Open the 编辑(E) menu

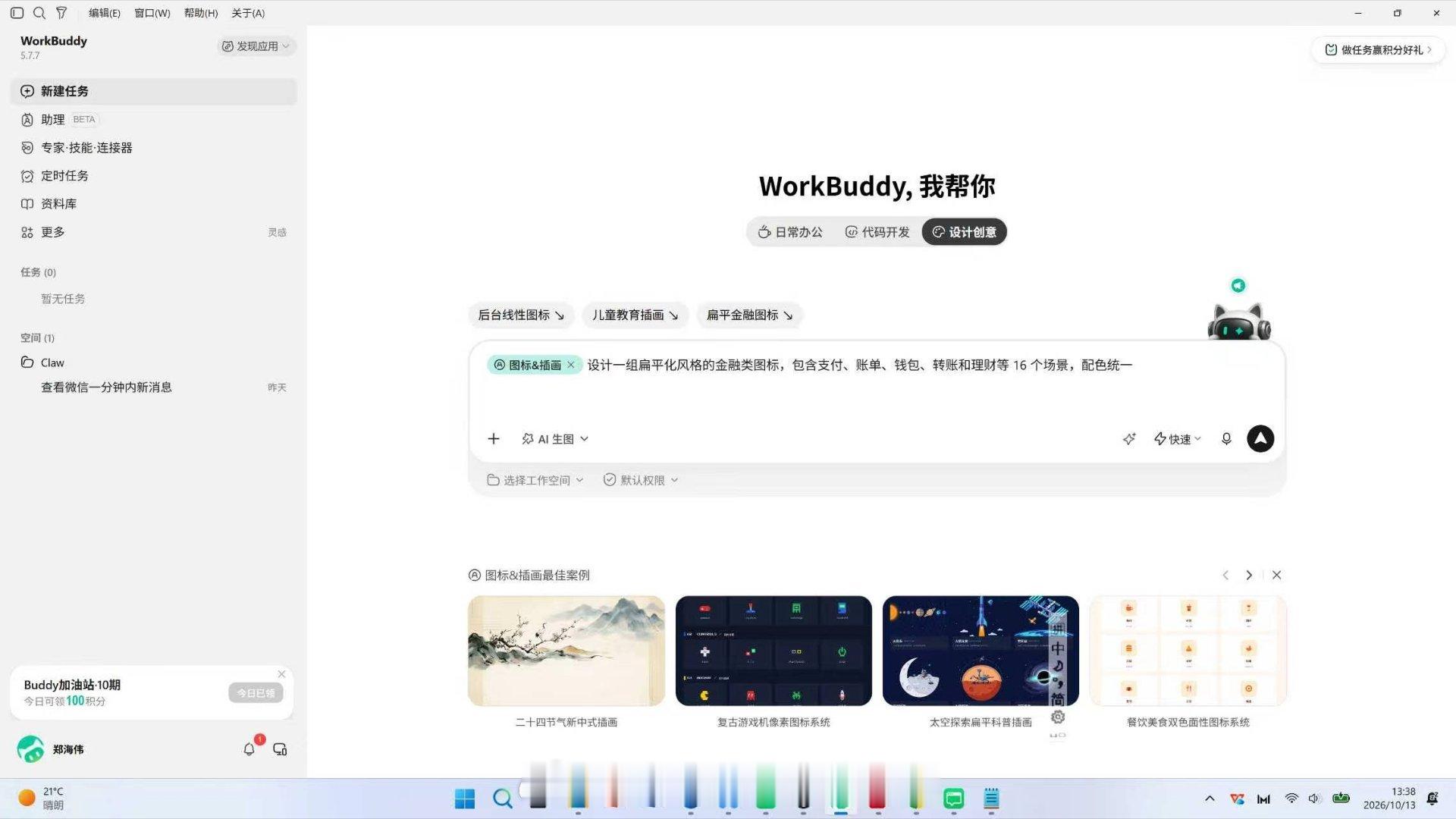(x=105, y=13)
